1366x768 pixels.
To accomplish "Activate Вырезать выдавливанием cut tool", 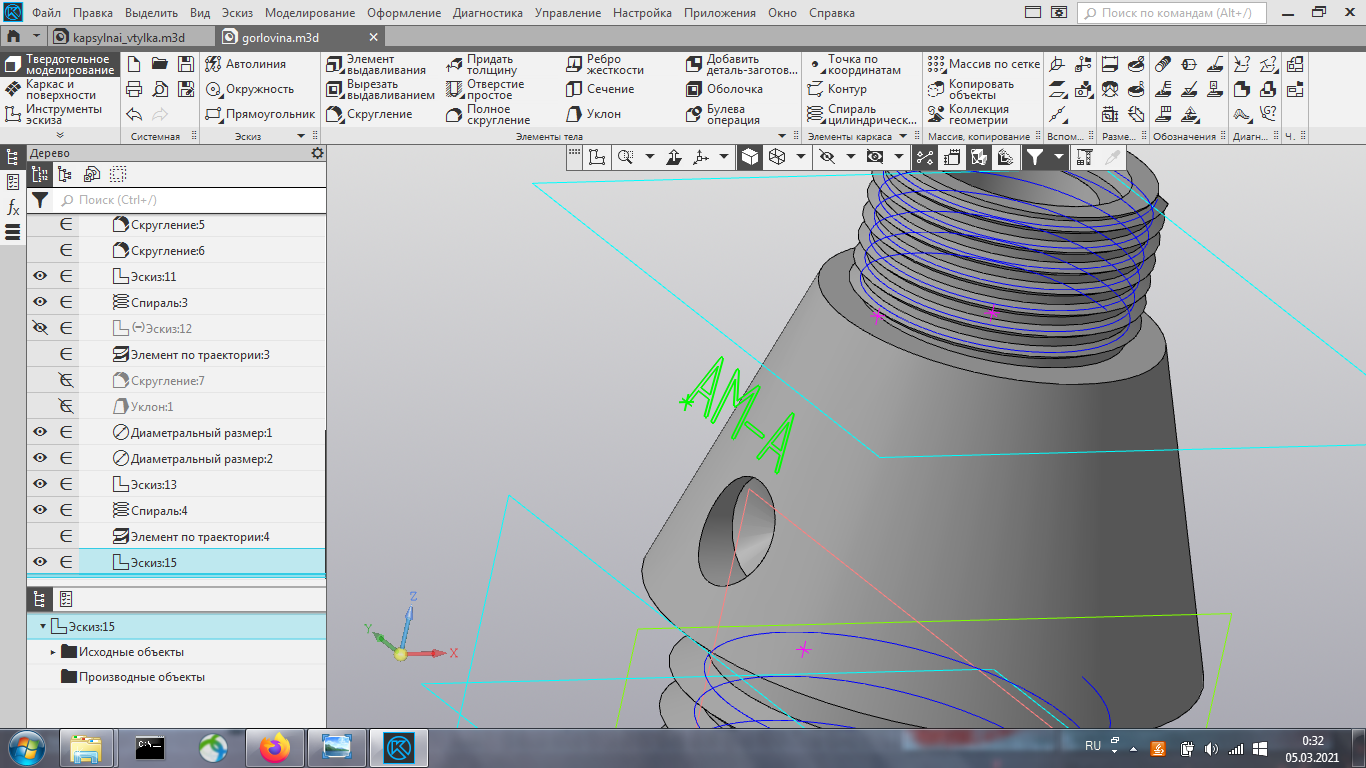I will coord(380,89).
